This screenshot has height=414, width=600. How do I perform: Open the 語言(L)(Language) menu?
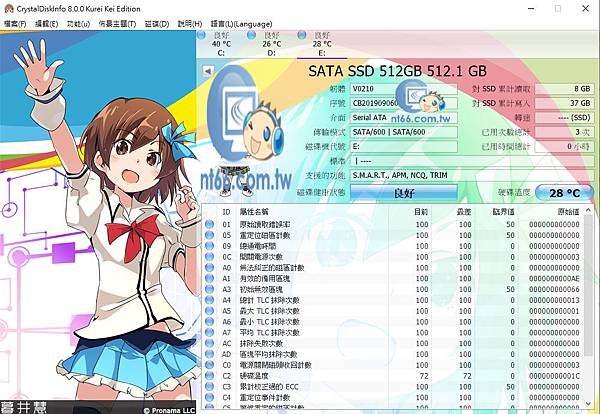coord(241,24)
